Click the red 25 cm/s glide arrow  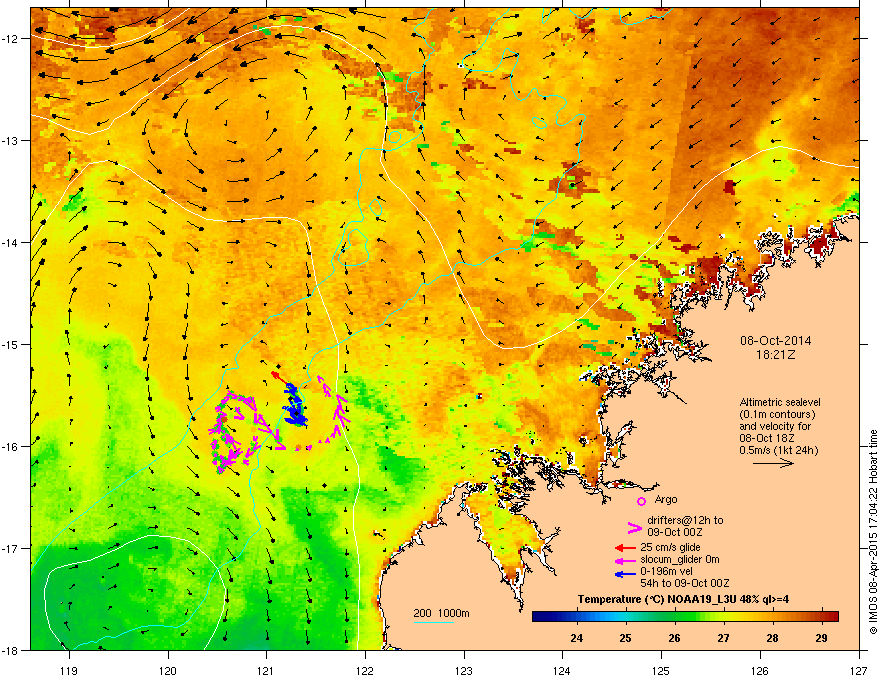tap(625, 548)
